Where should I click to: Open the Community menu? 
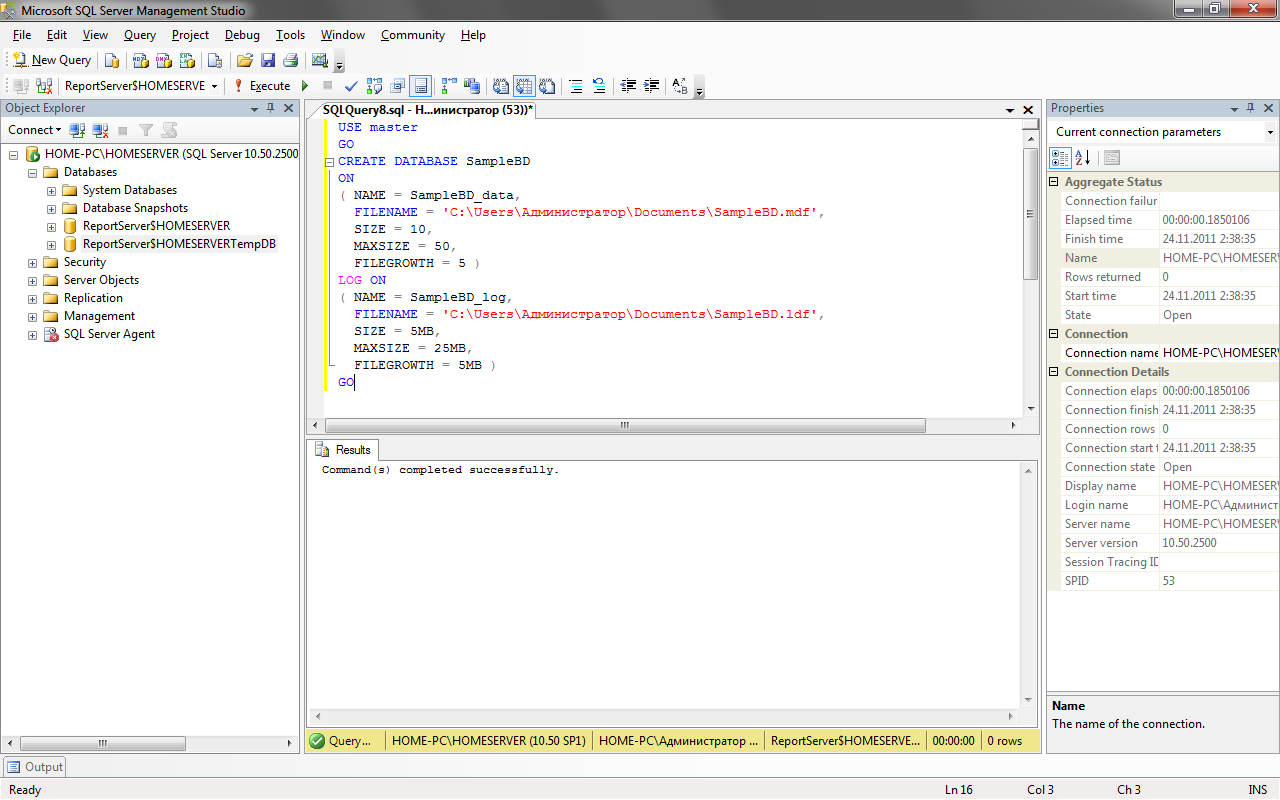tap(412, 35)
